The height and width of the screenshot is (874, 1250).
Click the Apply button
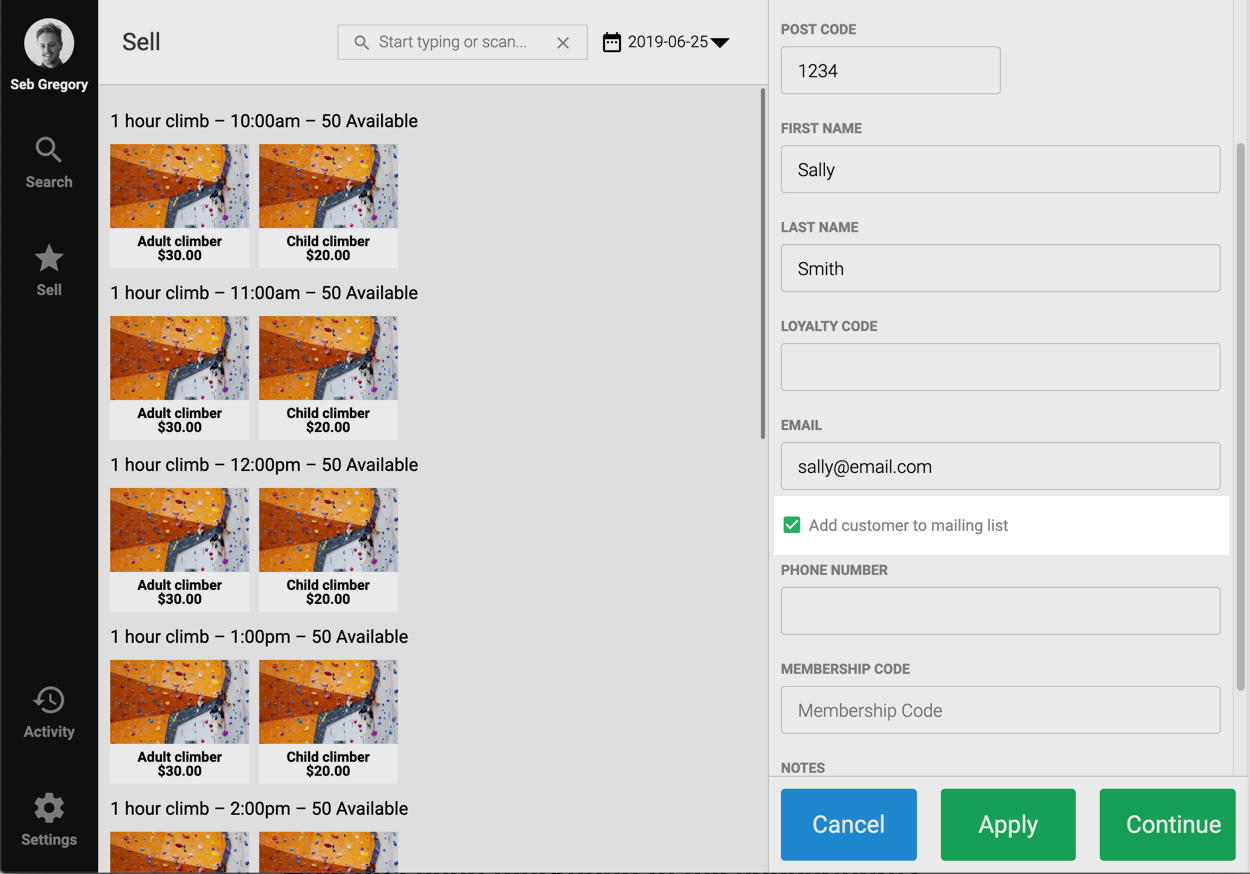(x=1008, y=824)
